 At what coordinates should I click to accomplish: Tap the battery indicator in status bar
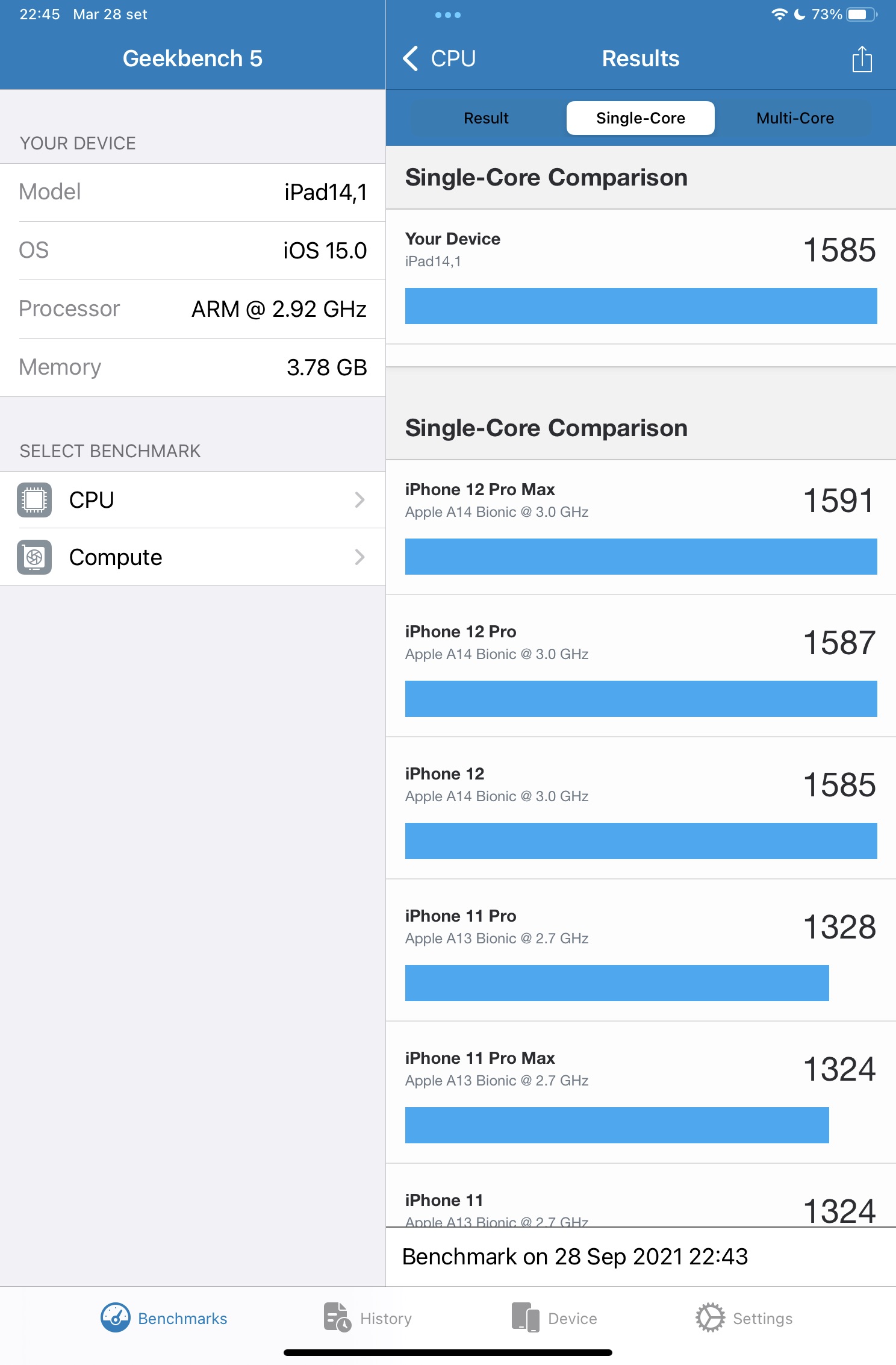(860, 14)
